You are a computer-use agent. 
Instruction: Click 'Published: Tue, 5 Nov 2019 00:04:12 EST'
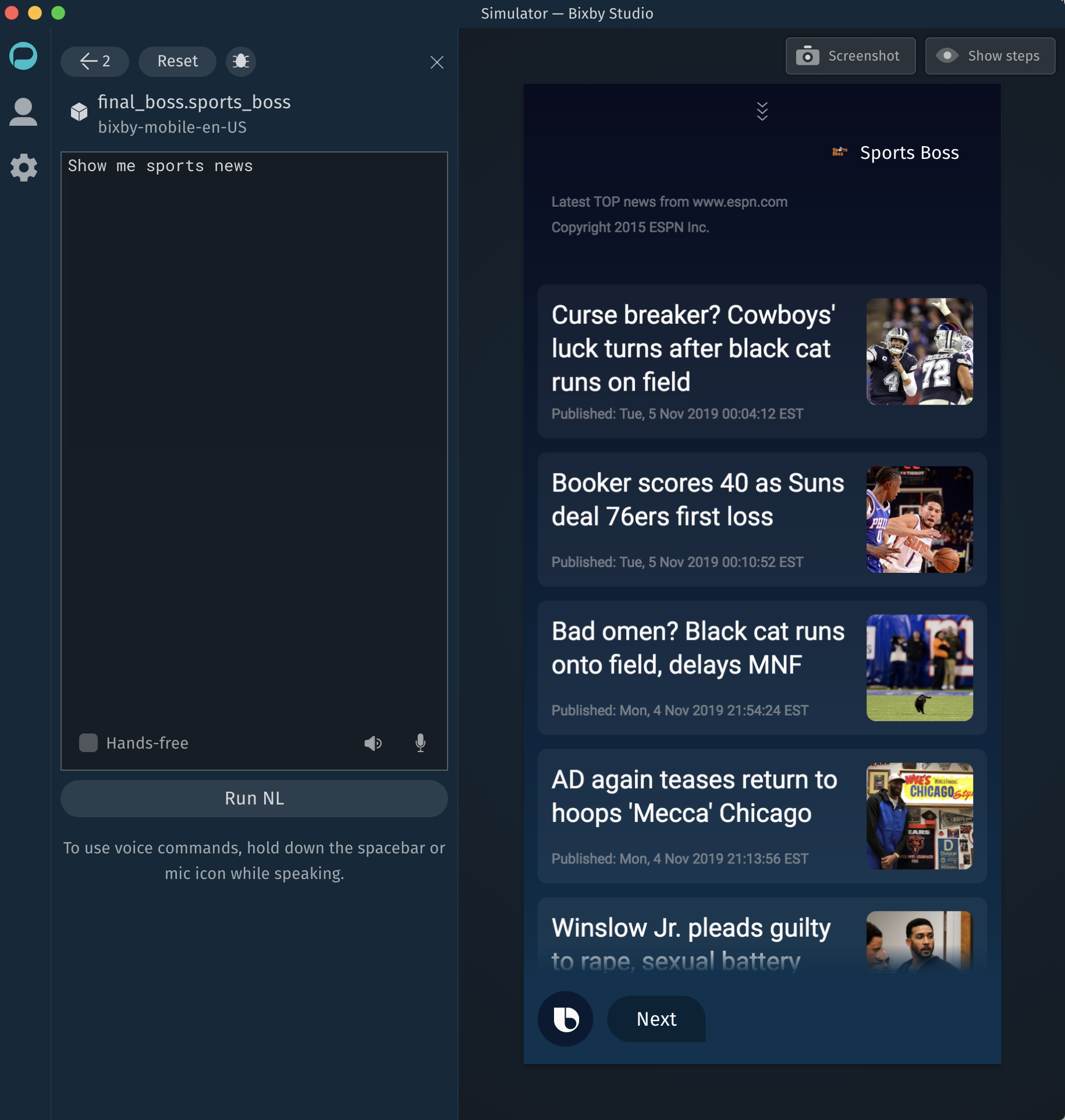point(677,414)
